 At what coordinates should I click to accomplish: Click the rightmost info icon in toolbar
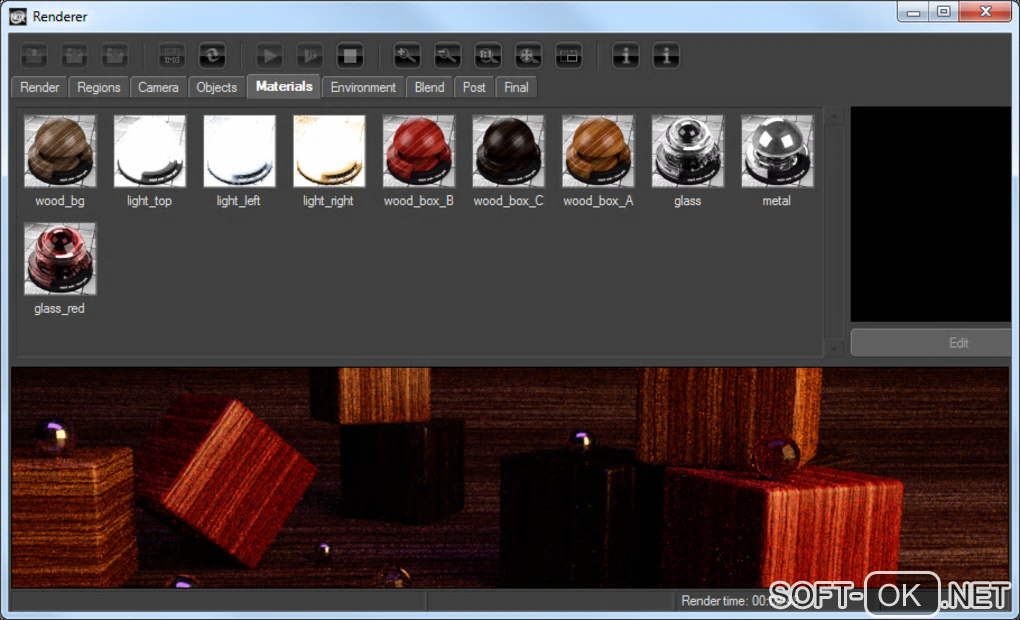pos(667,55)
